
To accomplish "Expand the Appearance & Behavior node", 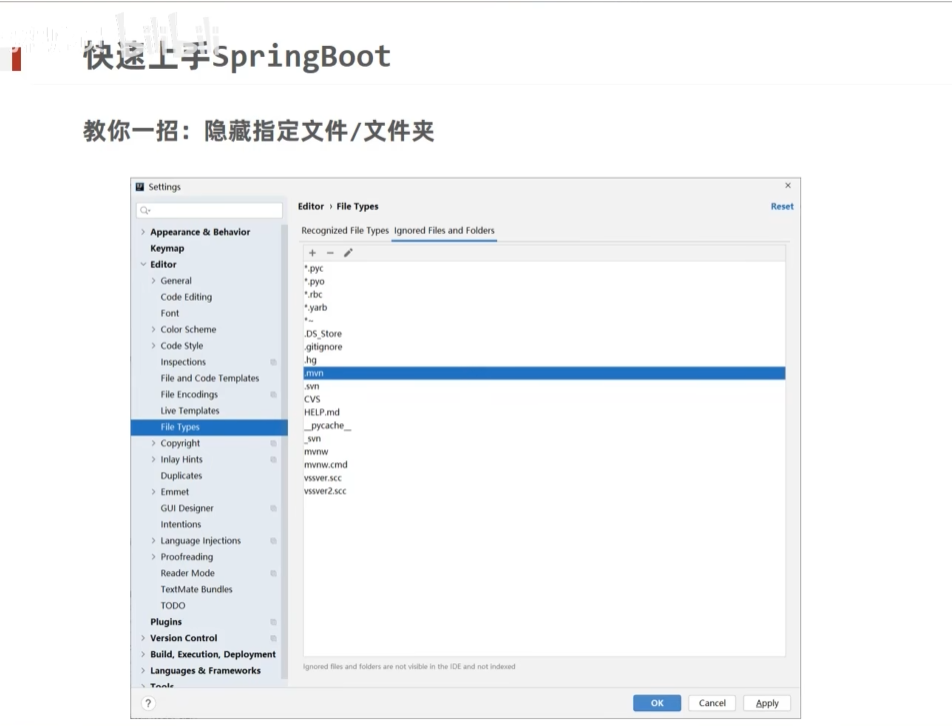I will [143, 232].
